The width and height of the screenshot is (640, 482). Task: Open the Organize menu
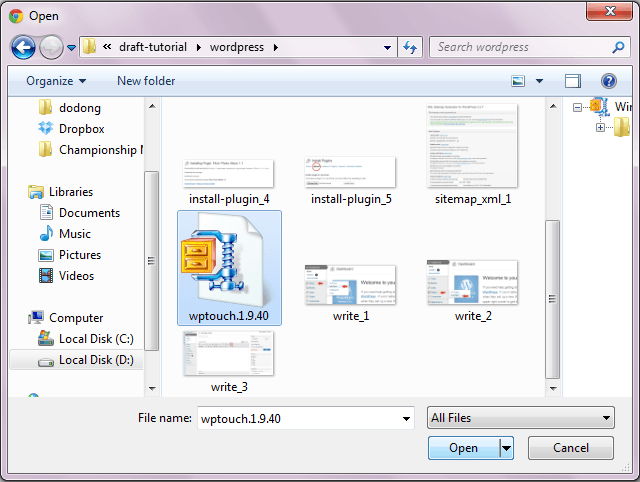tap(56, 81)
